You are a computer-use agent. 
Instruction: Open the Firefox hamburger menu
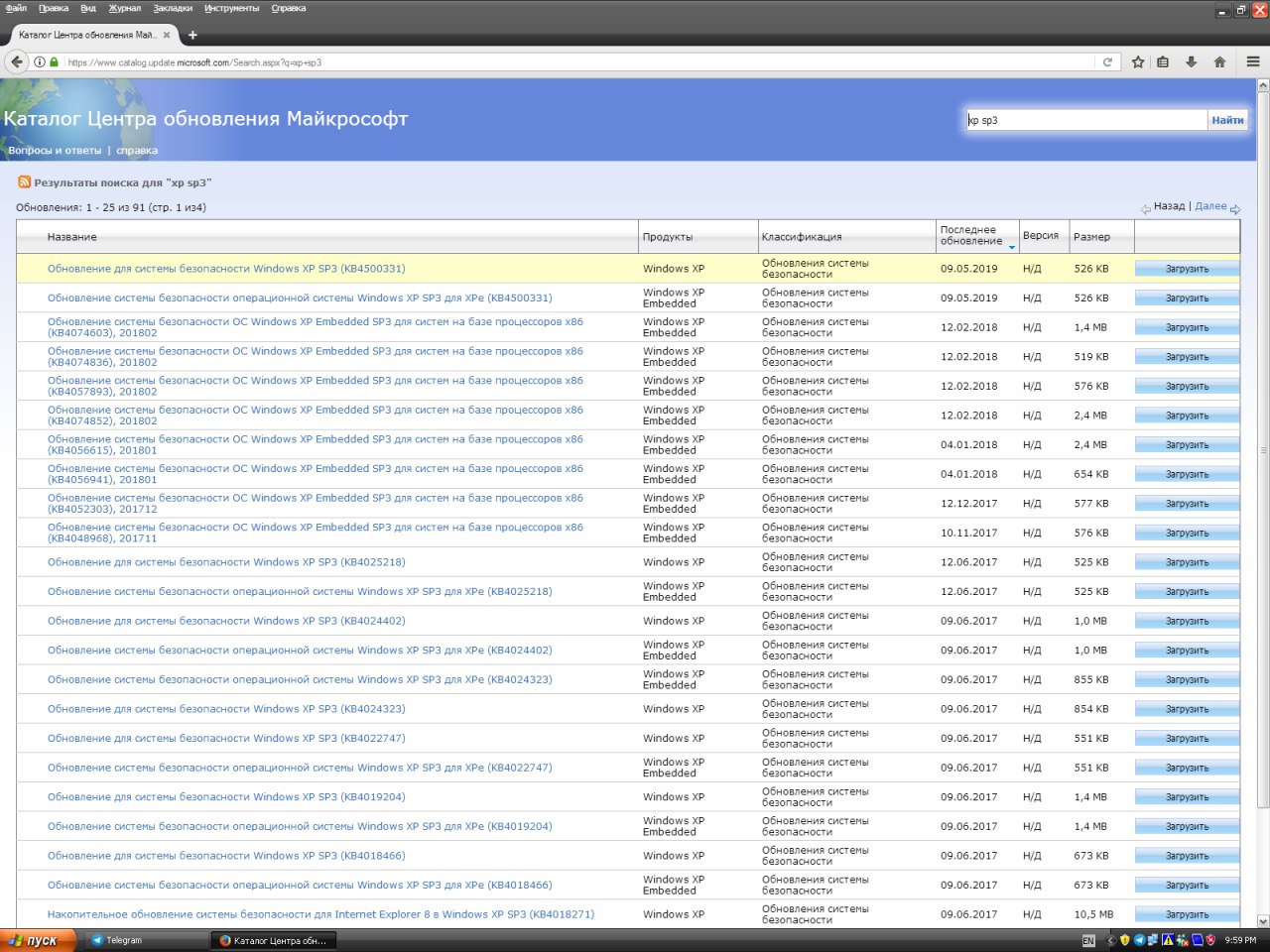pyautogui.click(x=1253, y=61)
